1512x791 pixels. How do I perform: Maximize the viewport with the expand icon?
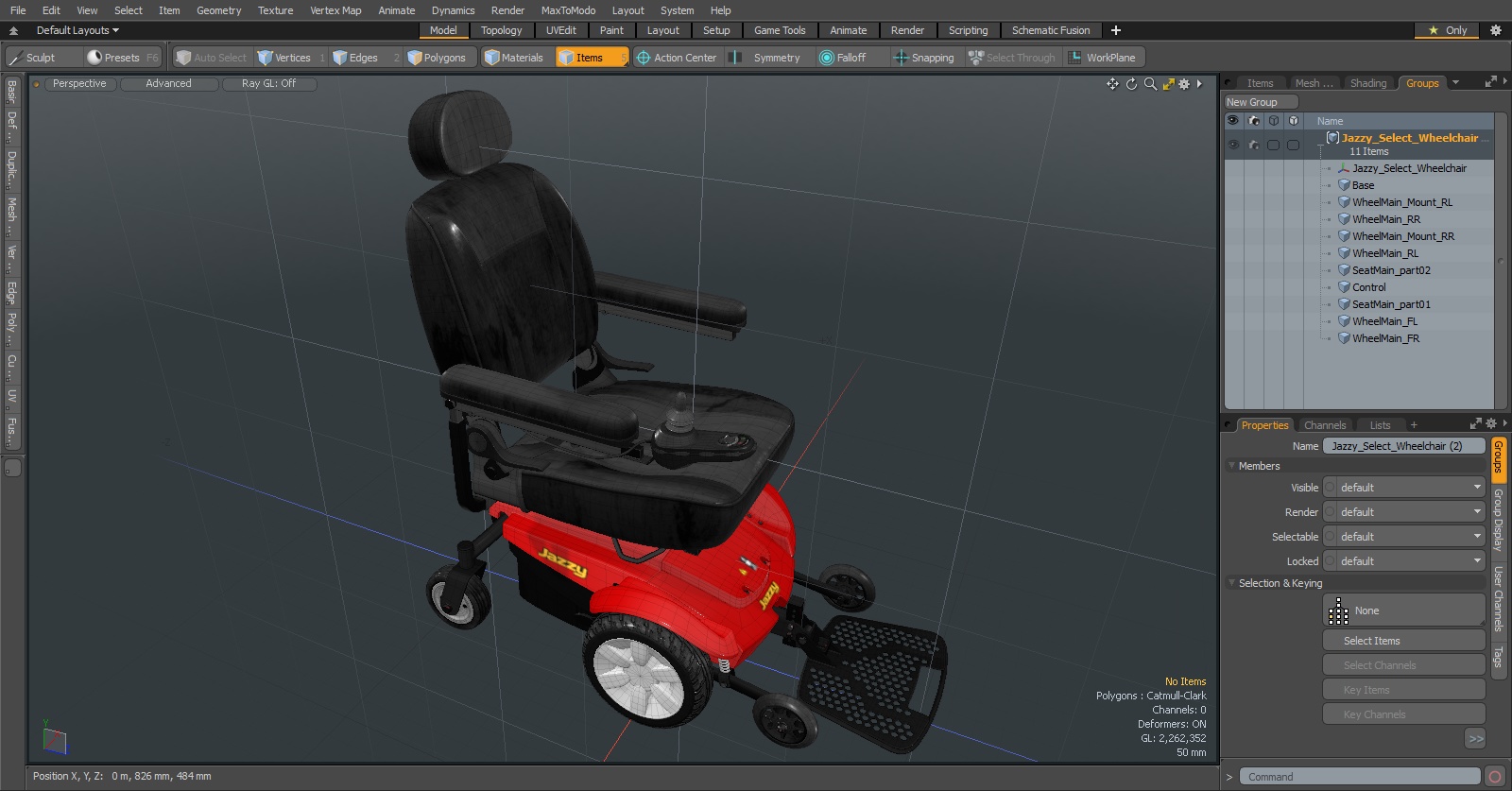point(1168,84)
